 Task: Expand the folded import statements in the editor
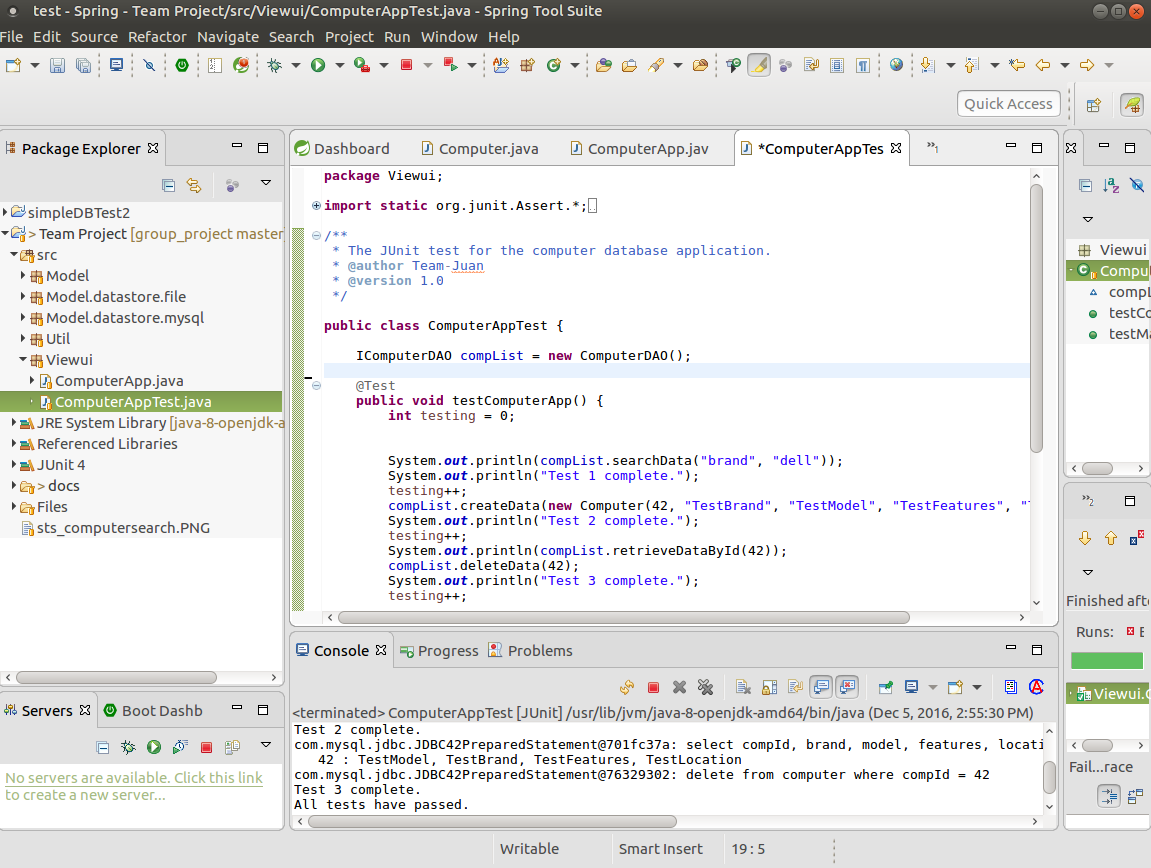point(316,206)
